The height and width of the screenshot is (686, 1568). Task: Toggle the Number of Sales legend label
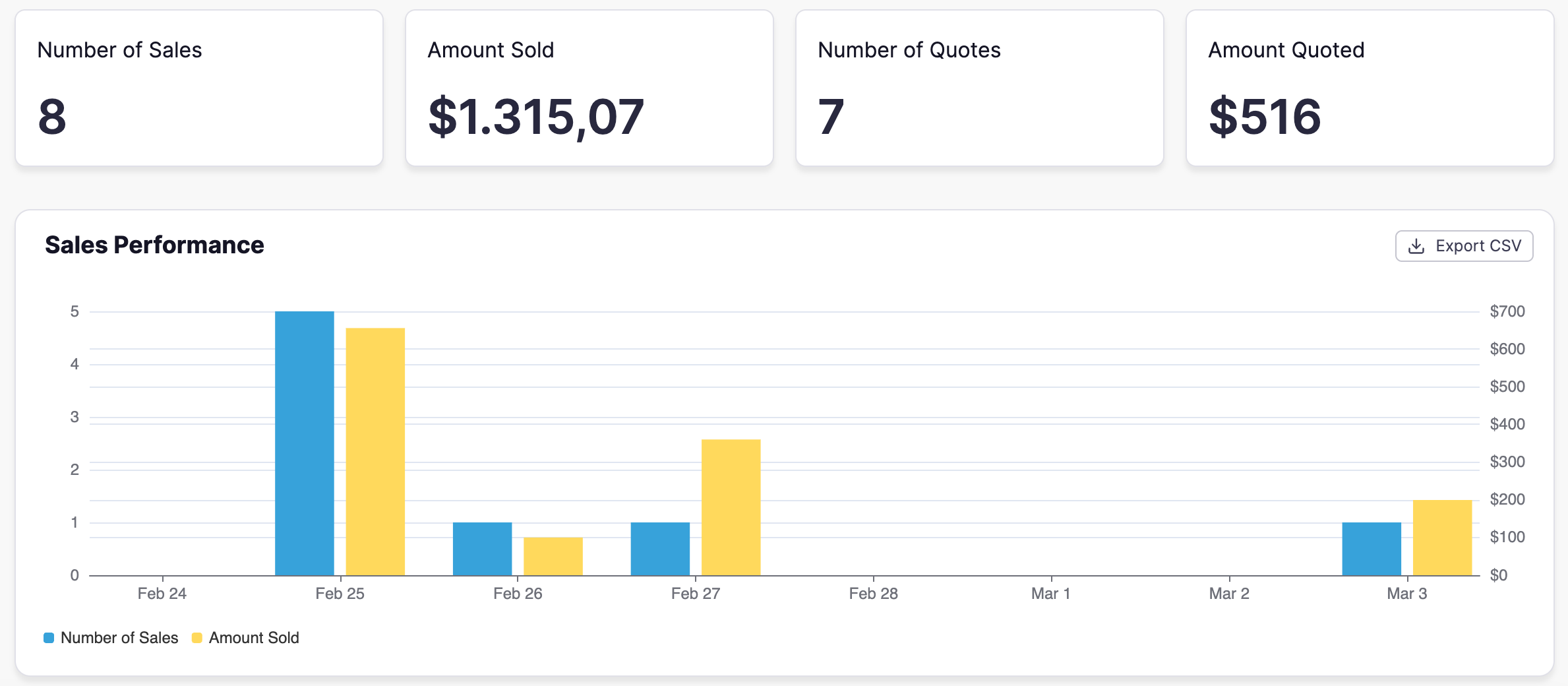pyautogui.click(x=119, y=638)
